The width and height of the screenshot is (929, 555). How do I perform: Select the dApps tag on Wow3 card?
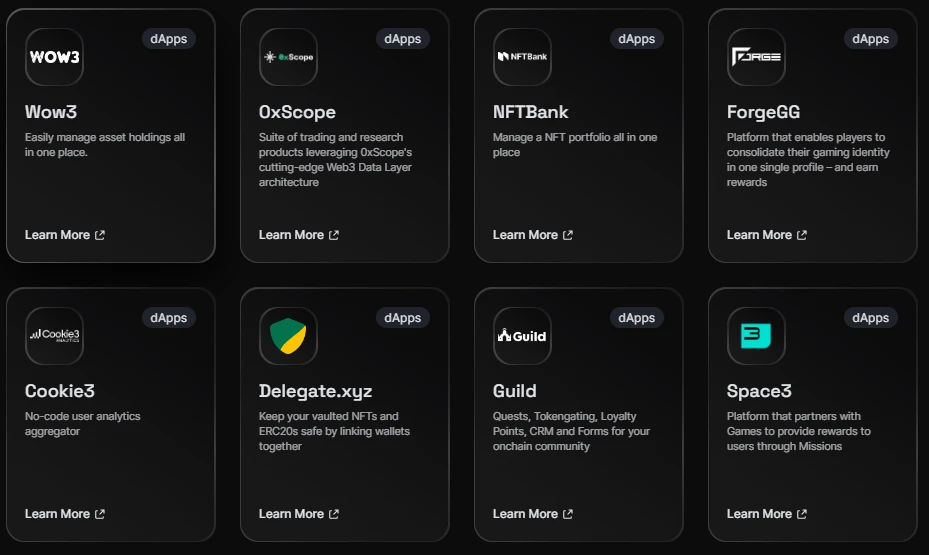point(168,39)
